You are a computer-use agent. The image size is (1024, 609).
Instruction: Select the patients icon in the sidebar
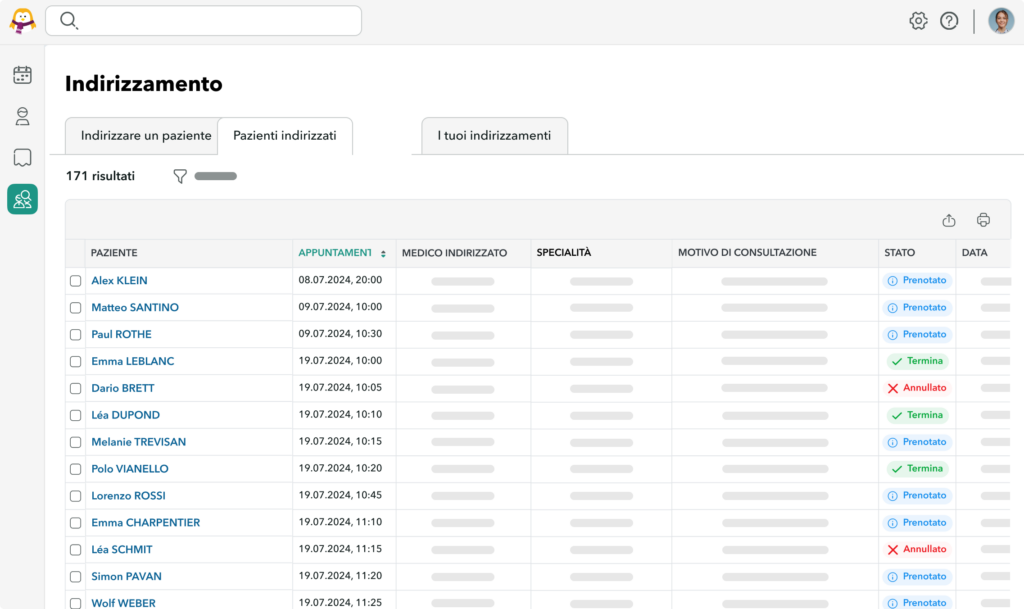click(22, 116)
